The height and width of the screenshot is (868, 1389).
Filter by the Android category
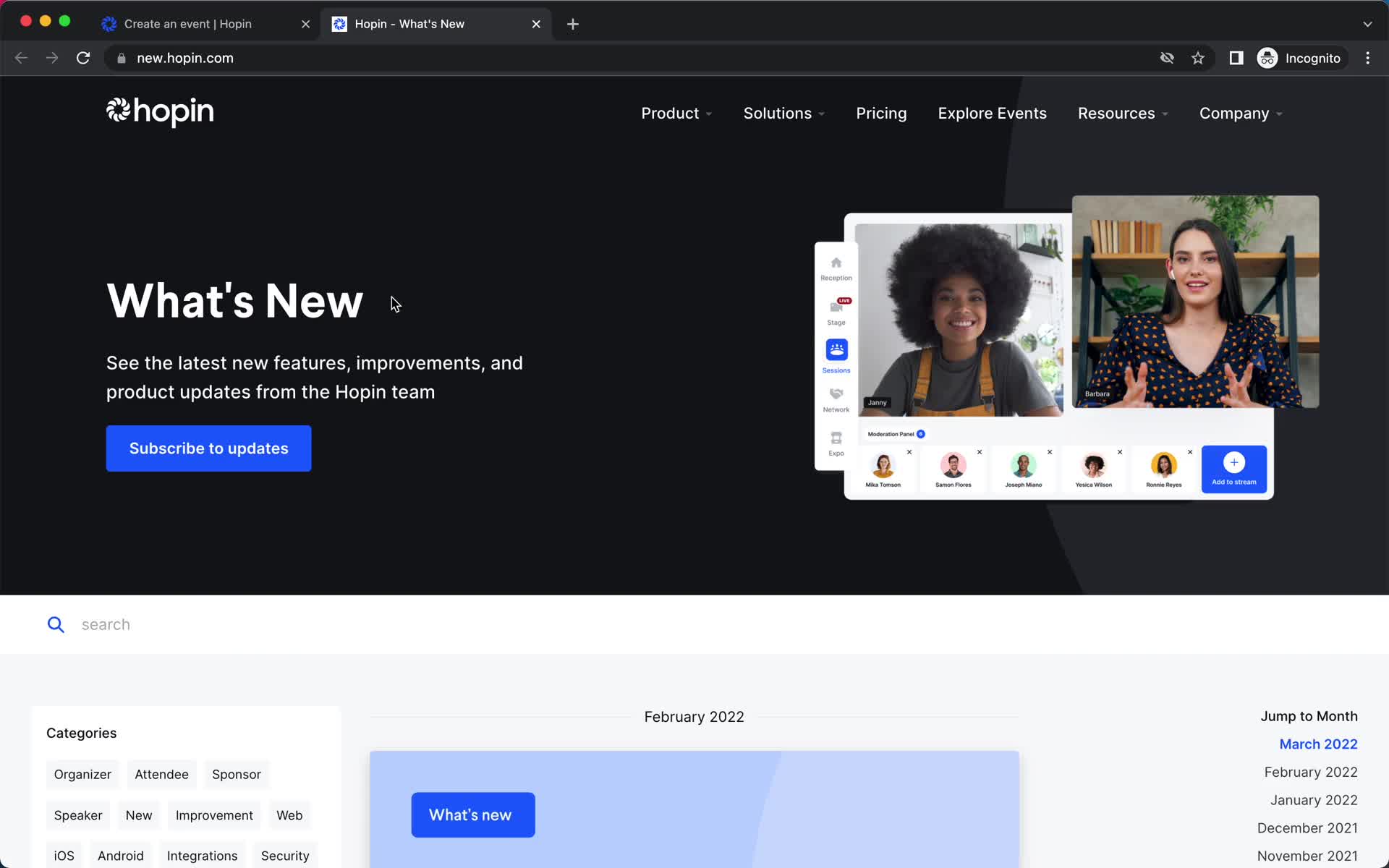(121, 856)
